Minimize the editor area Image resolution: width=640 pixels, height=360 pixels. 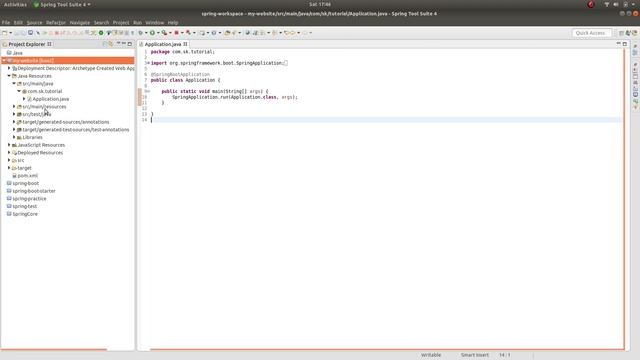tap(618, 44)
